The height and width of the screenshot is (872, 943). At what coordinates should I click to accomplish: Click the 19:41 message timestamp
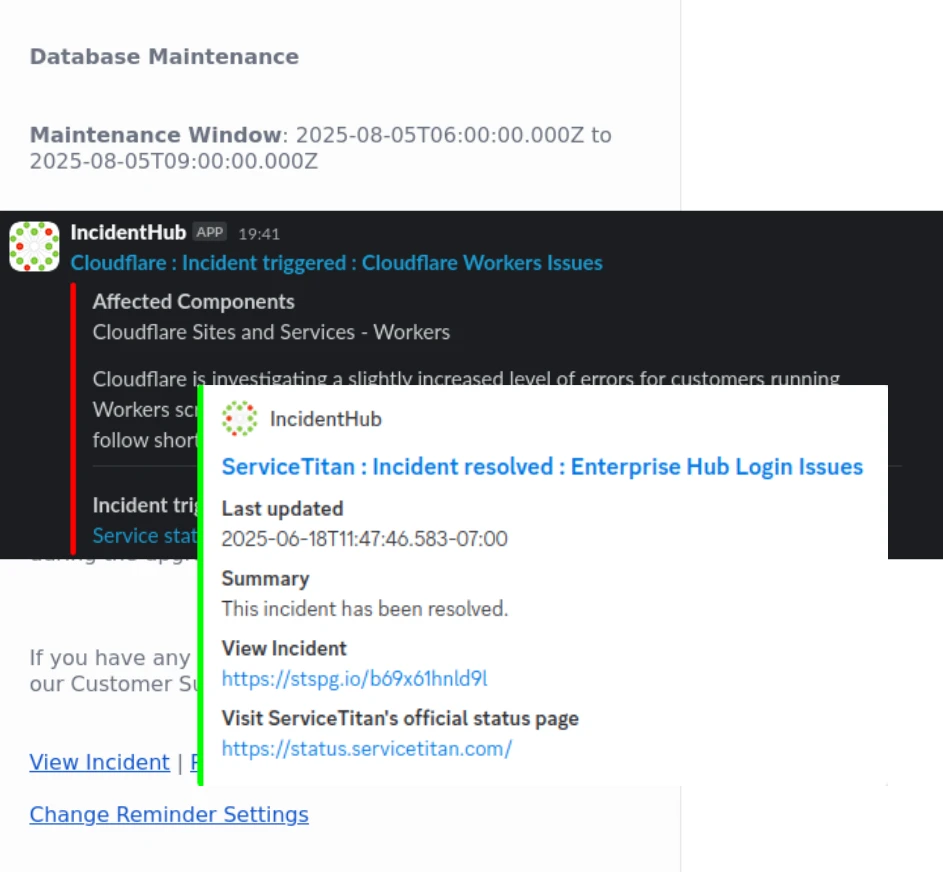click(x=259, y=234)
